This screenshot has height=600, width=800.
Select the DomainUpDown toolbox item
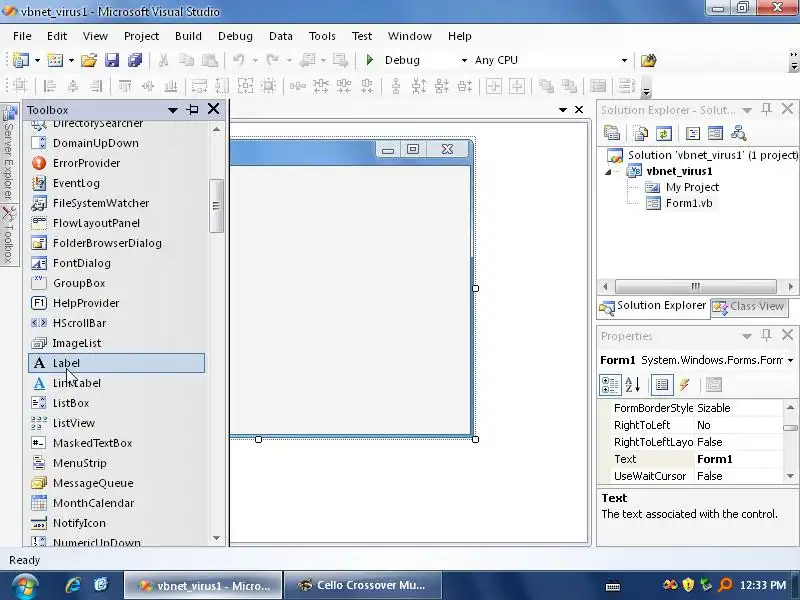pos(116,143)
